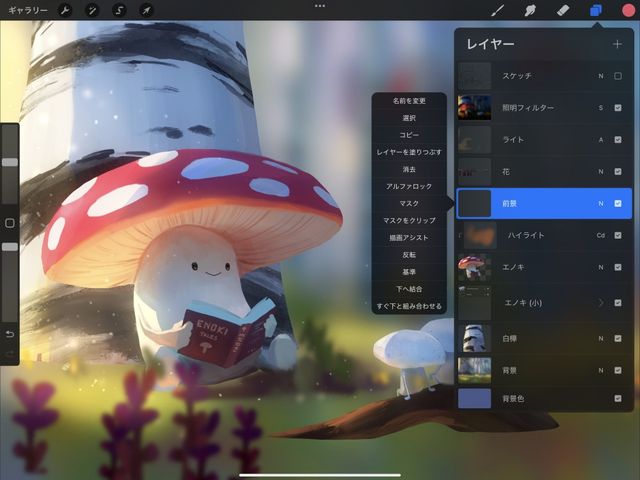
Task: Open blend mode A of ライト layer
Action: [x=601, y=140]
